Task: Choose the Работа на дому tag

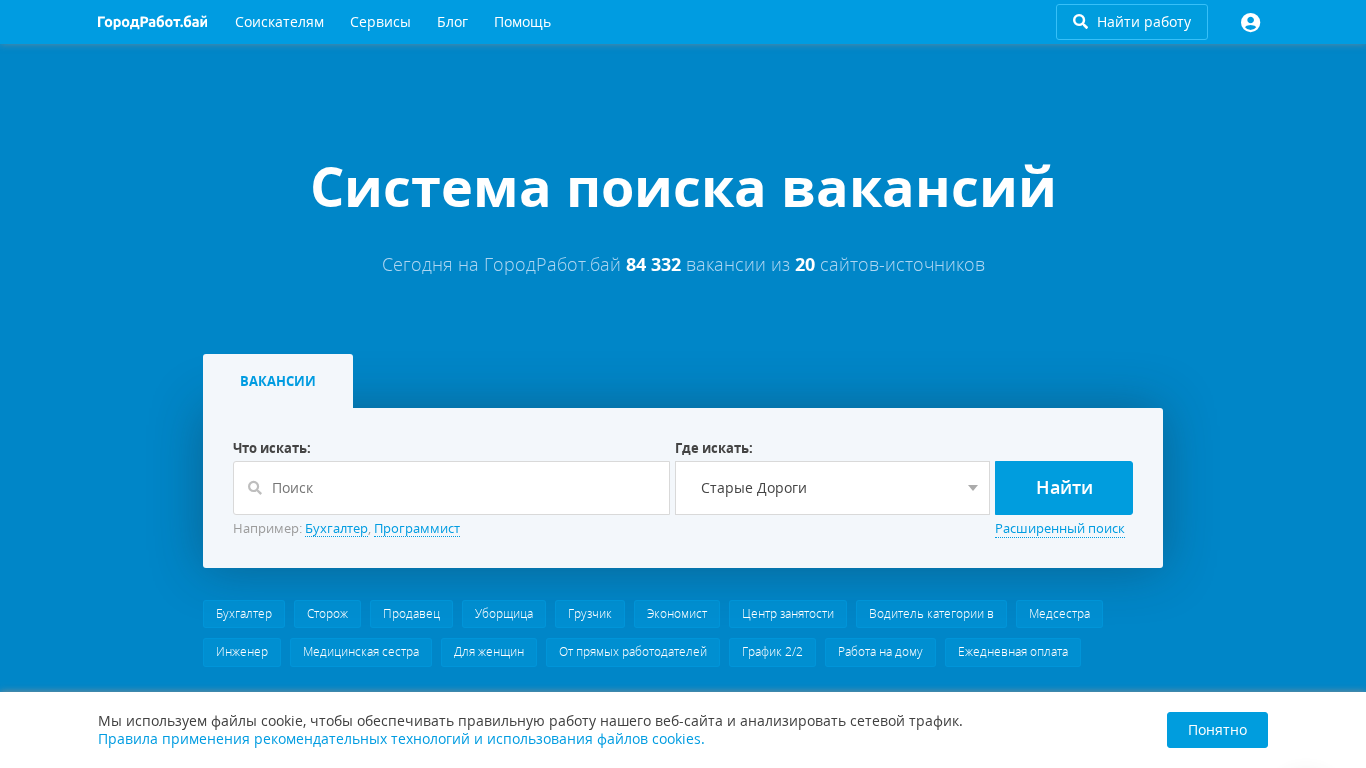Action: [880, 652]
